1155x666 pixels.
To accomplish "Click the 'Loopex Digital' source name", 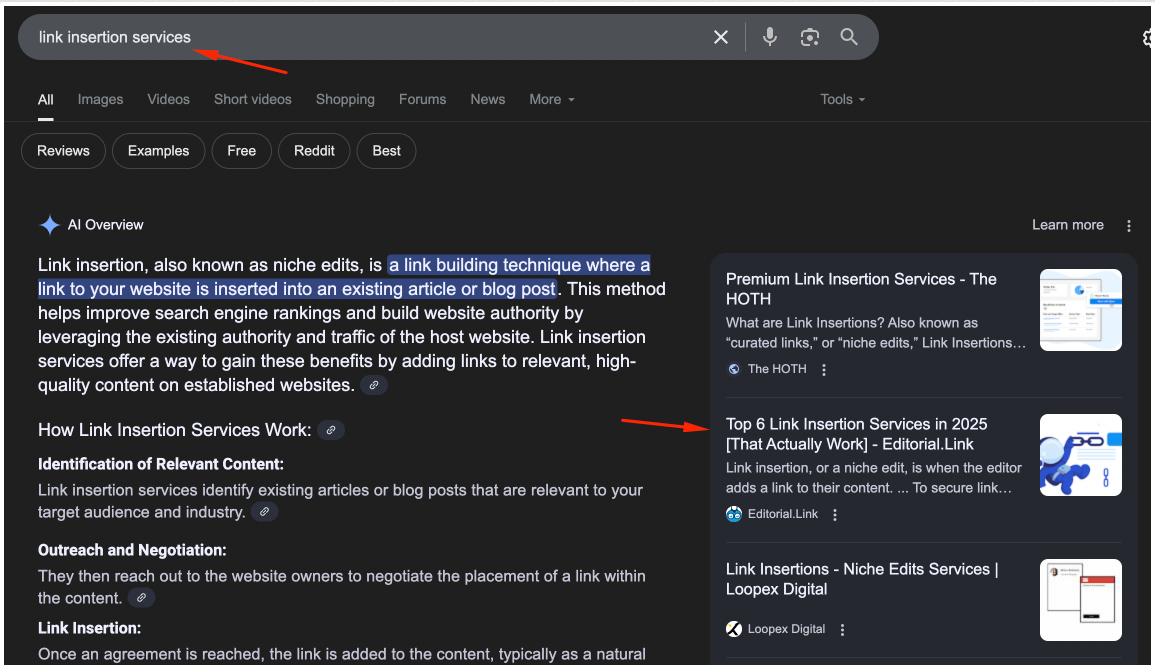I will coord(786,629).
